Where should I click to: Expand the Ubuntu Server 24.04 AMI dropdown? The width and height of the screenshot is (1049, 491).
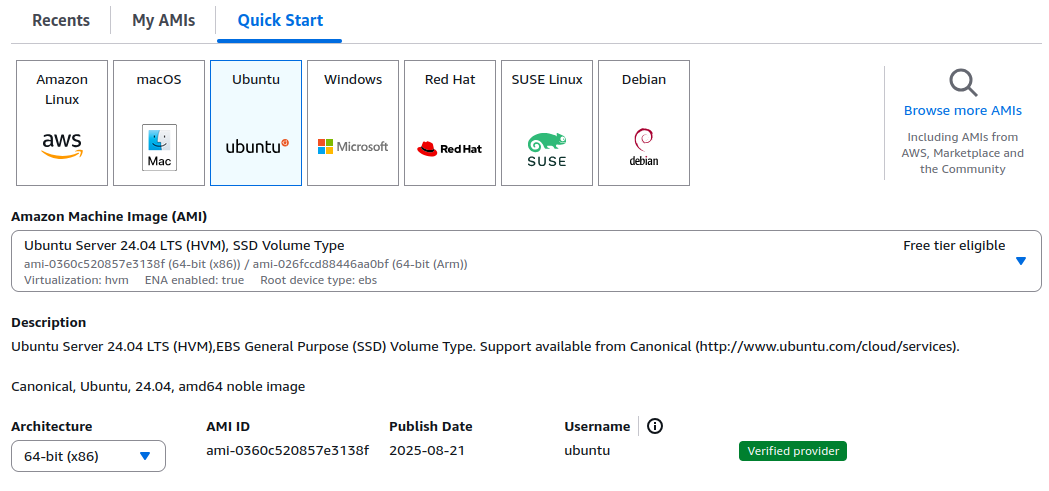click(527, 262)
